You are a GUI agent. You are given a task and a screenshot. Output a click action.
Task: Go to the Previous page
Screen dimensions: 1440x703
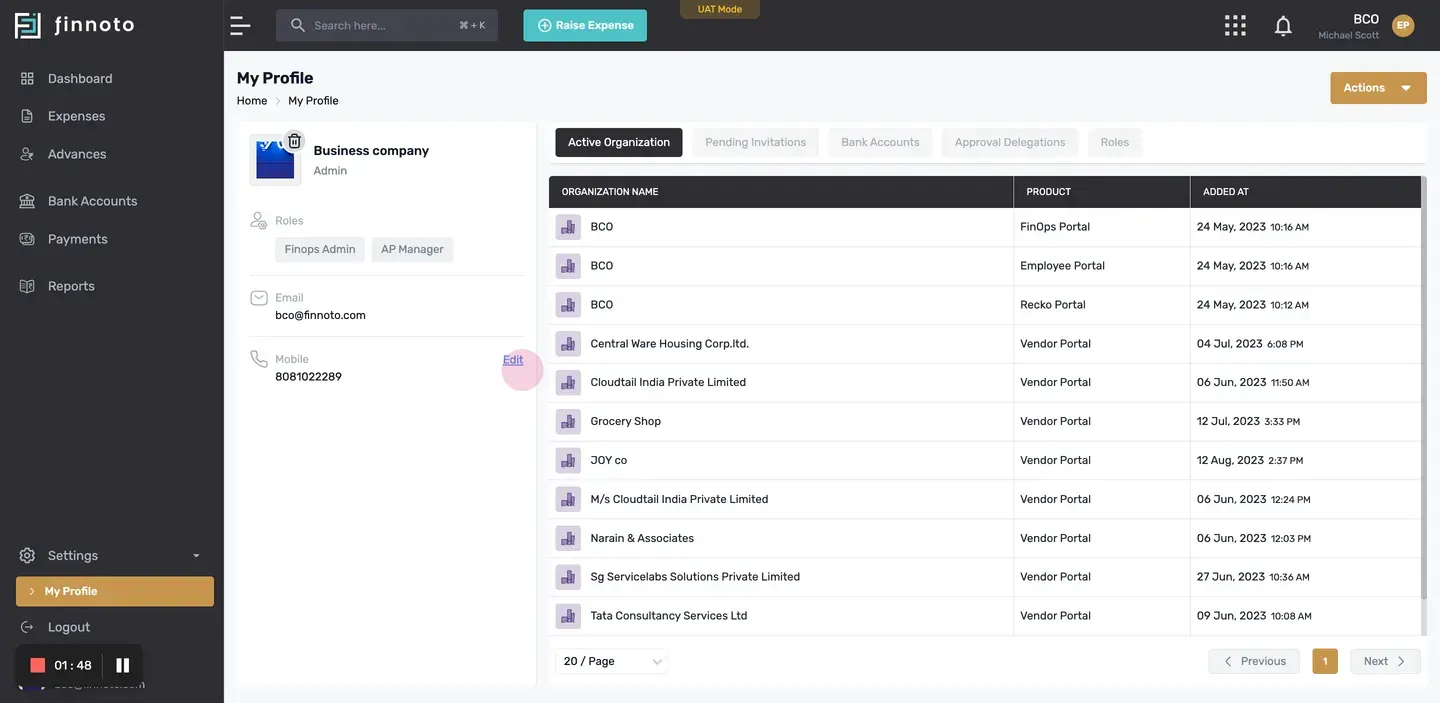pos(1254,661)
